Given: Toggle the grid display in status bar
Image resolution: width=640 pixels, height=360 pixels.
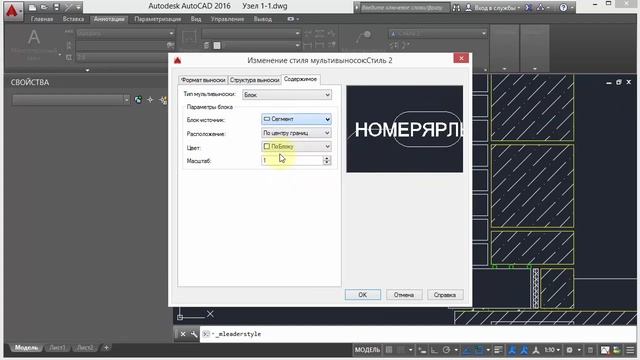Looking at the screenshot, I should point(389,350).
